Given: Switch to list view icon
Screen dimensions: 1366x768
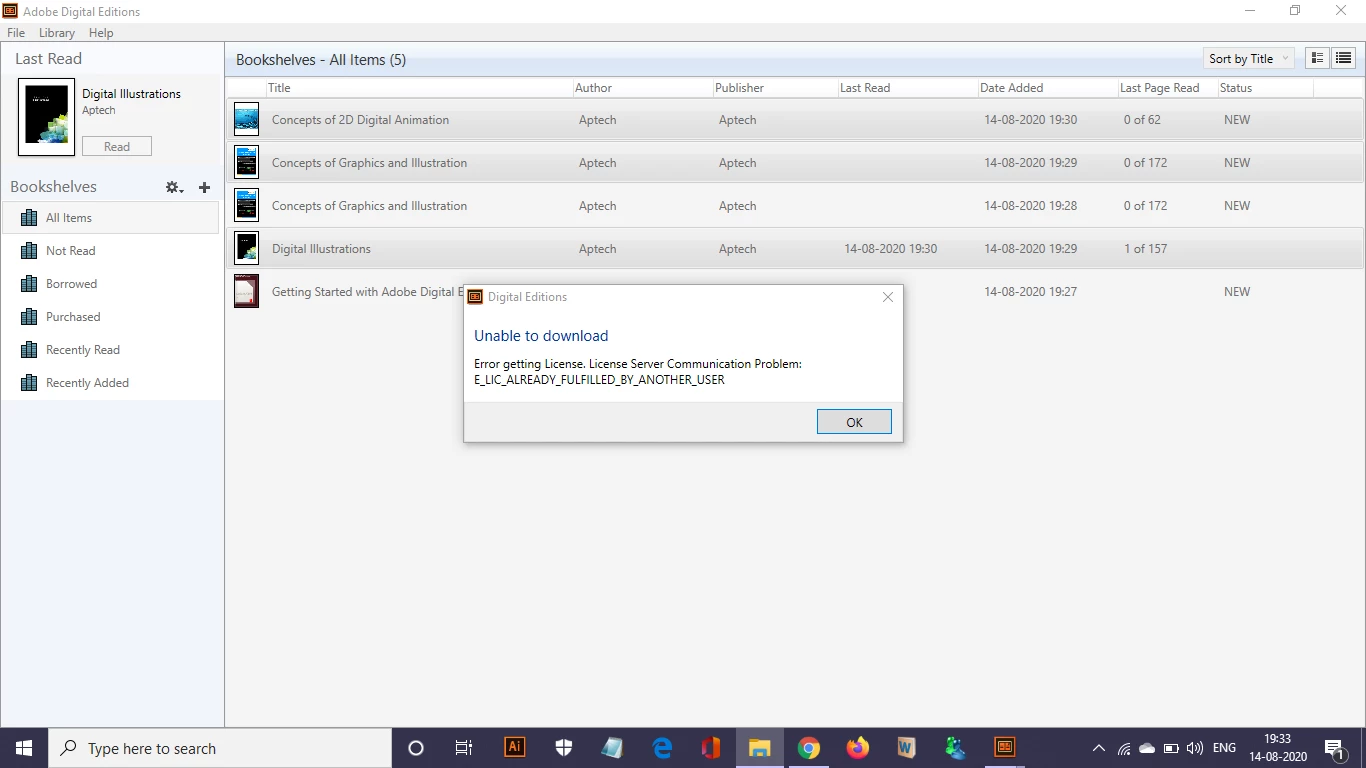Looking at the screenshot, I should click(1343, 59).
